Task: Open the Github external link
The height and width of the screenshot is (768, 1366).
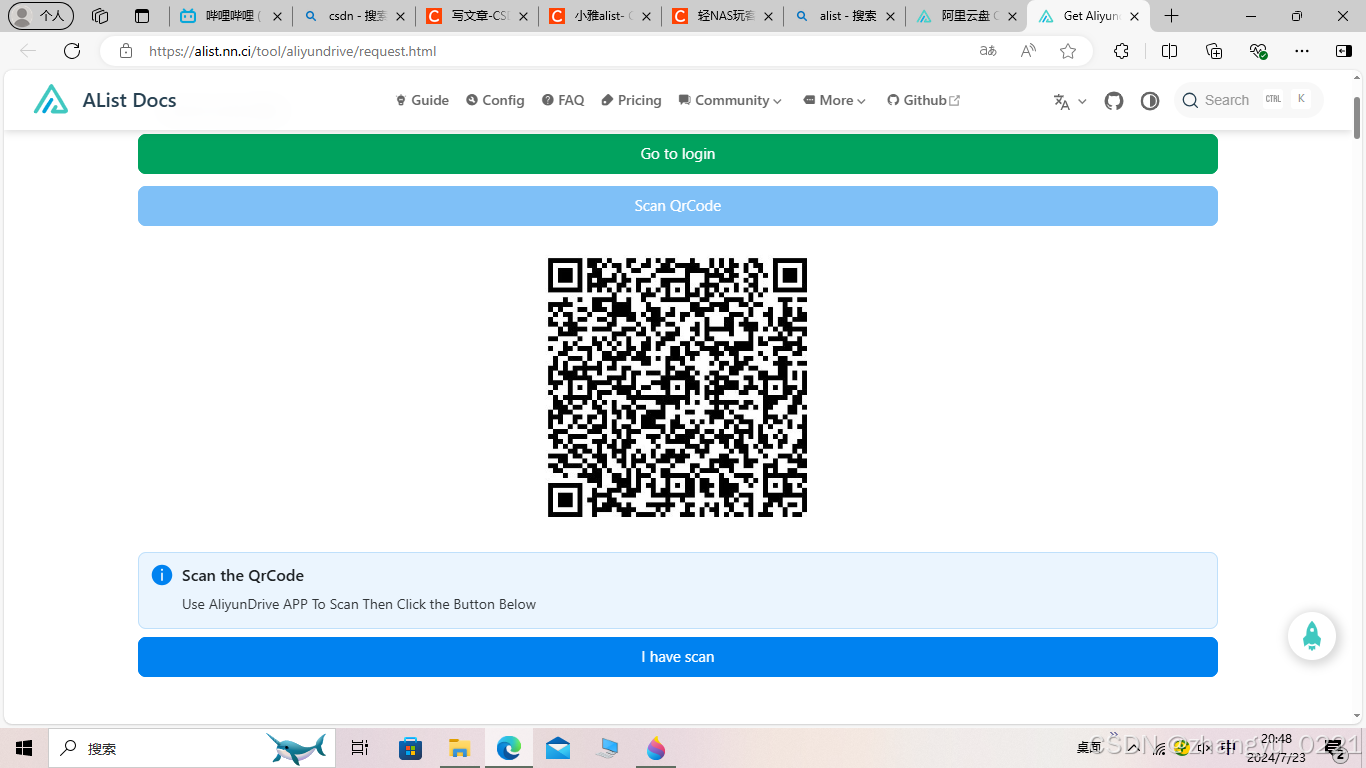Action: pyautogui.click(x=923, y=100)
